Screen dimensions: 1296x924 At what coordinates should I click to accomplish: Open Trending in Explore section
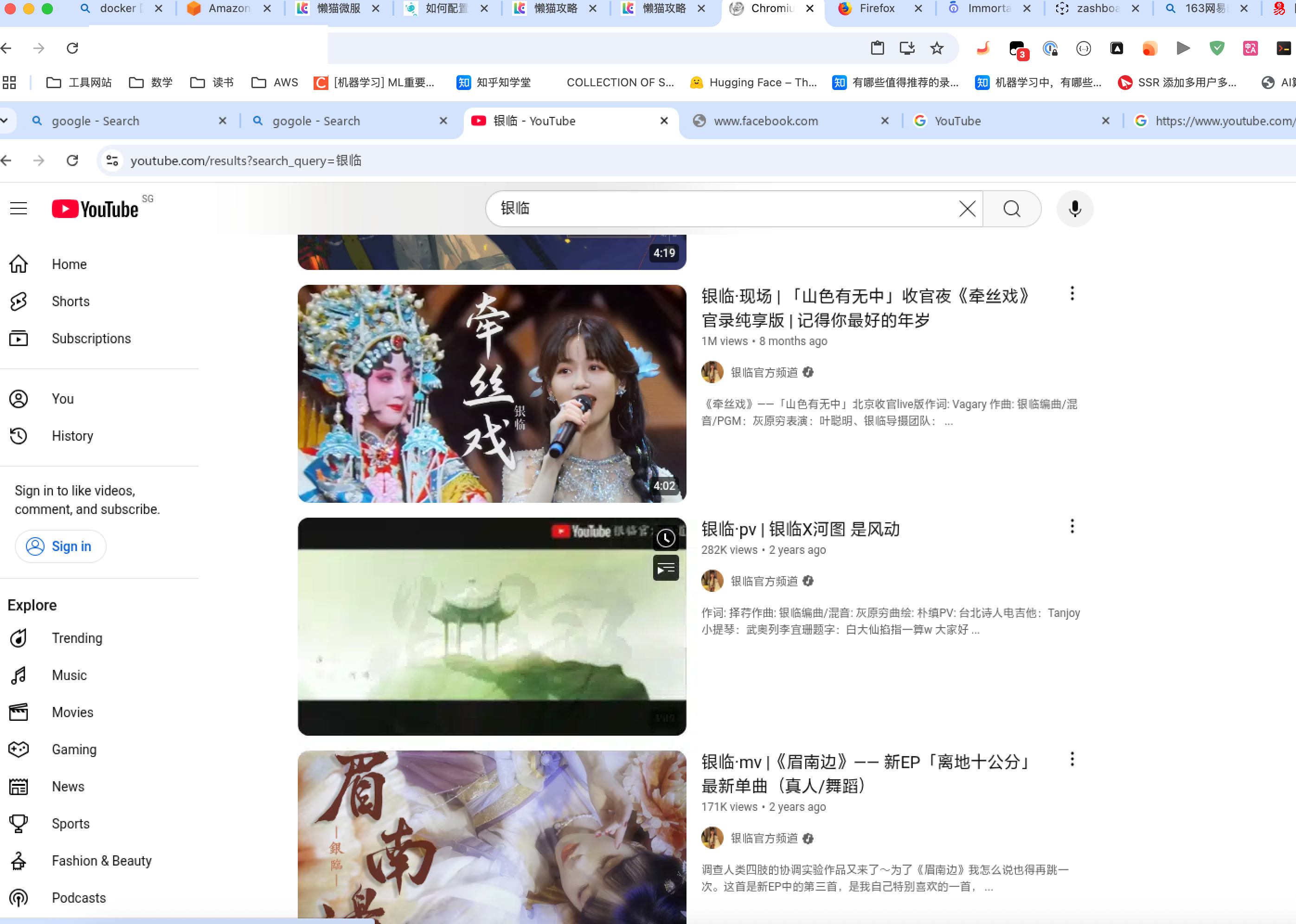(x=77, y=638)
